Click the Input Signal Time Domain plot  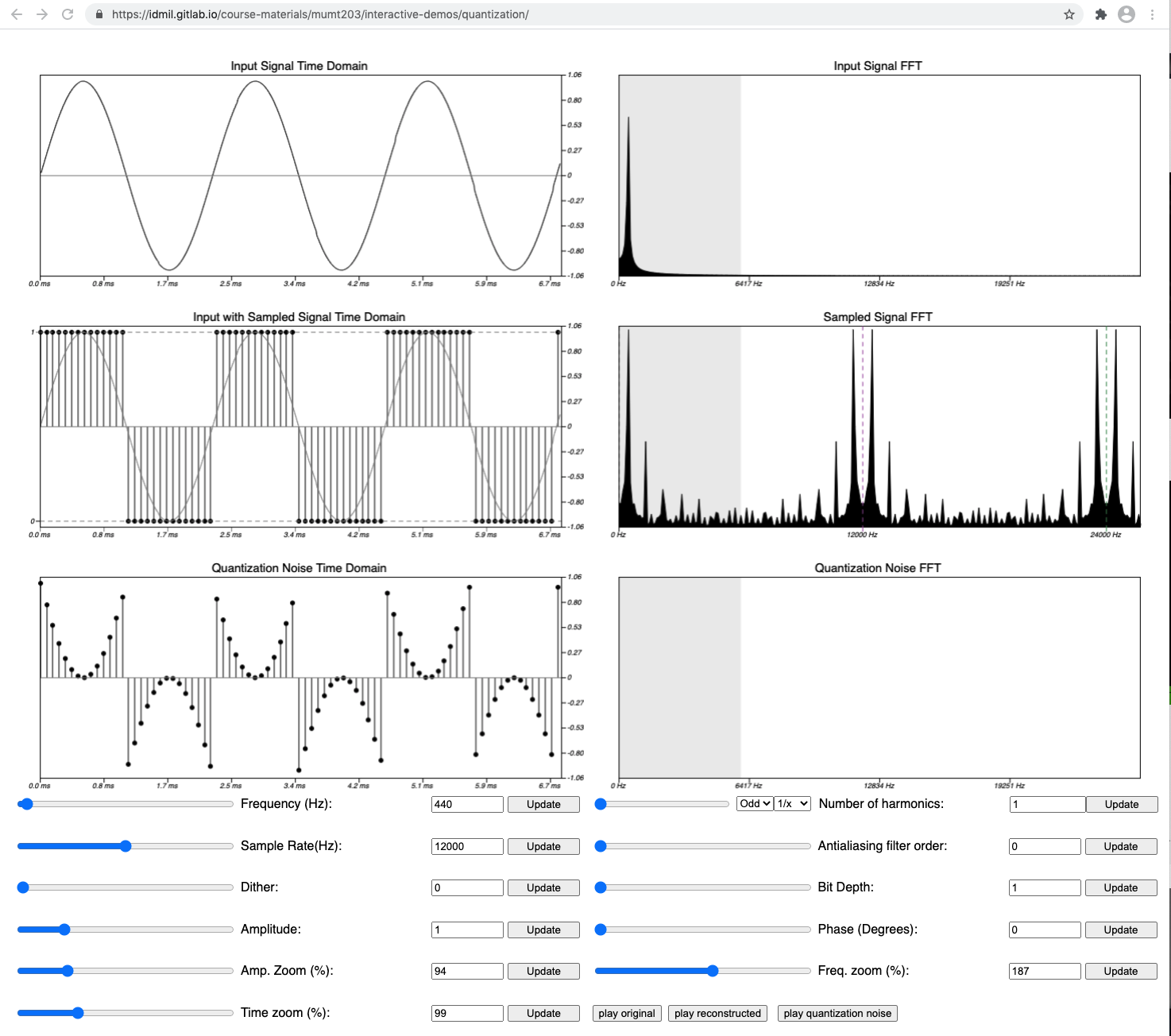pos(302,176)
